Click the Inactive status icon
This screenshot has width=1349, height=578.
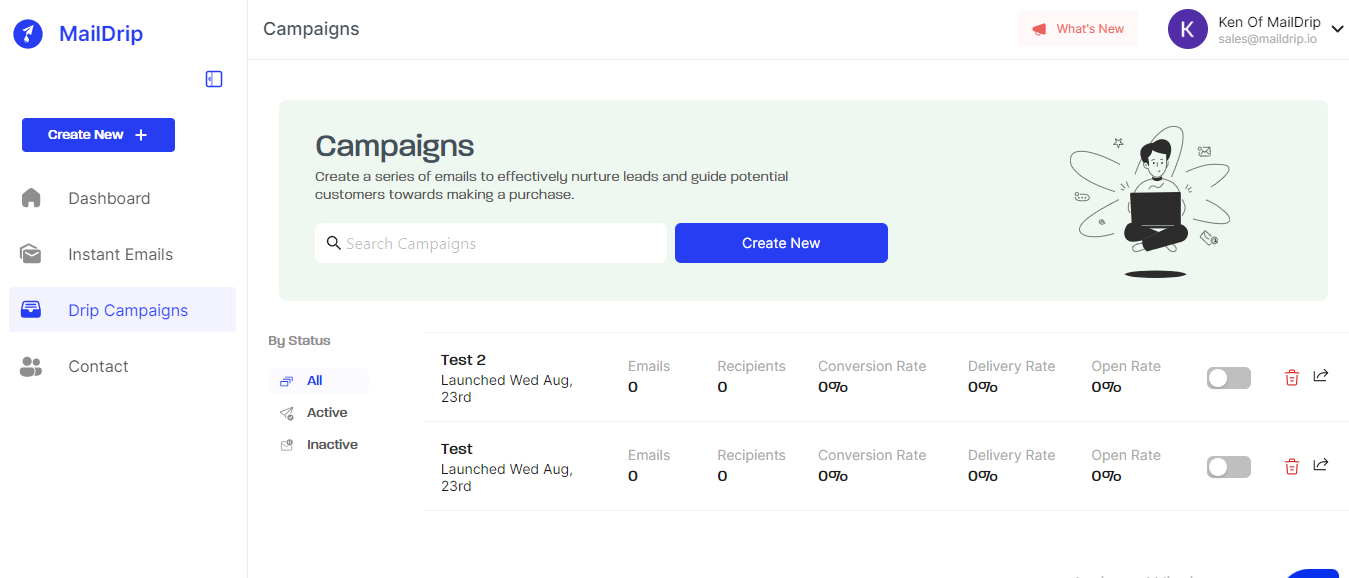click(287, 445)
